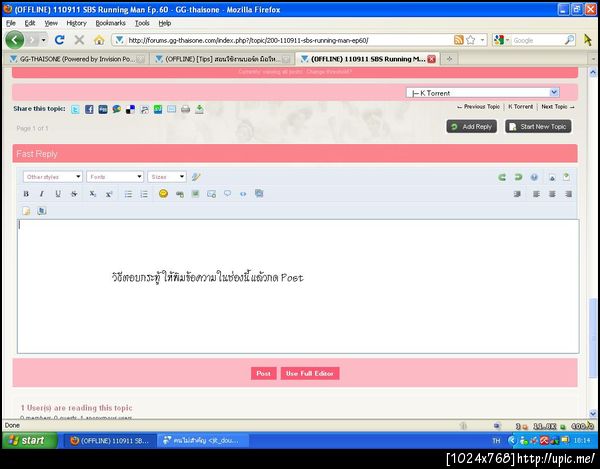
Task: Click the RSS feed icon in address bar
Action: point(459,40)
